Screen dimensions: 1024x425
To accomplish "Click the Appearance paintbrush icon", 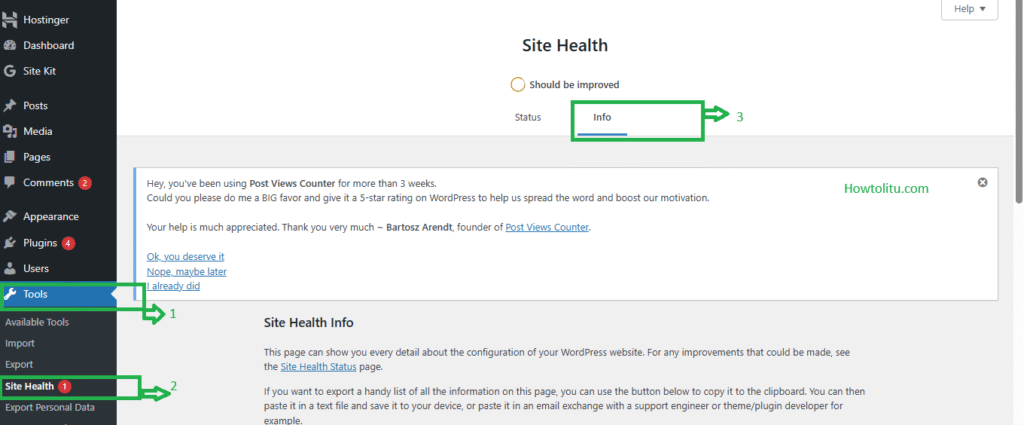I will 10,217.
